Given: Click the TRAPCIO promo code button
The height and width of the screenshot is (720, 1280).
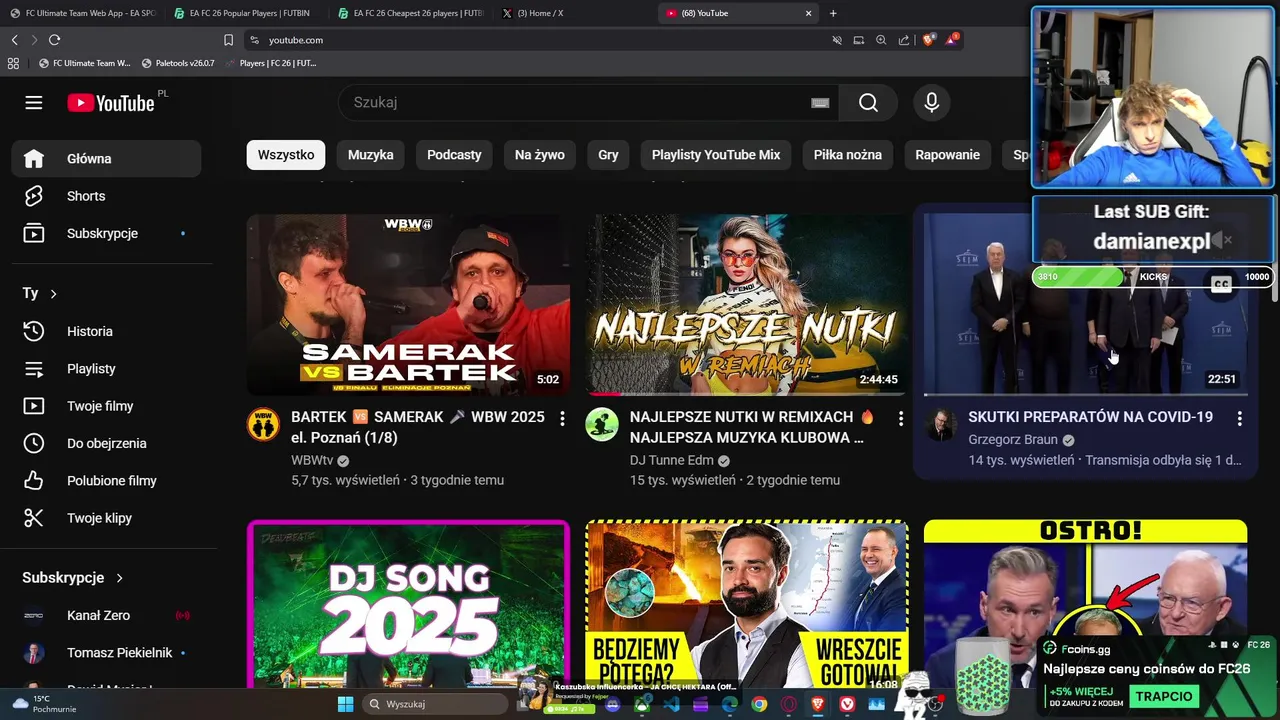Looking at the screenshot, I should click(1164, 696).
